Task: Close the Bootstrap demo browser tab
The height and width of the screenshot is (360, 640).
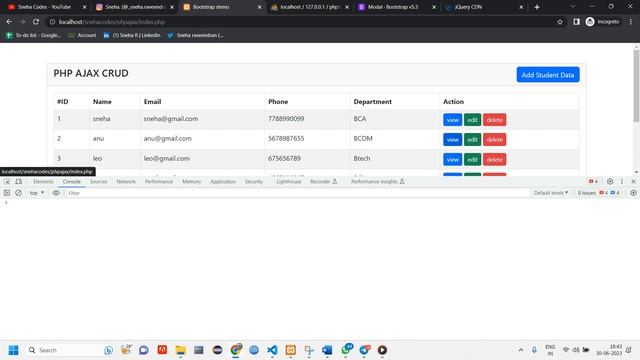Action: point(259,7)
